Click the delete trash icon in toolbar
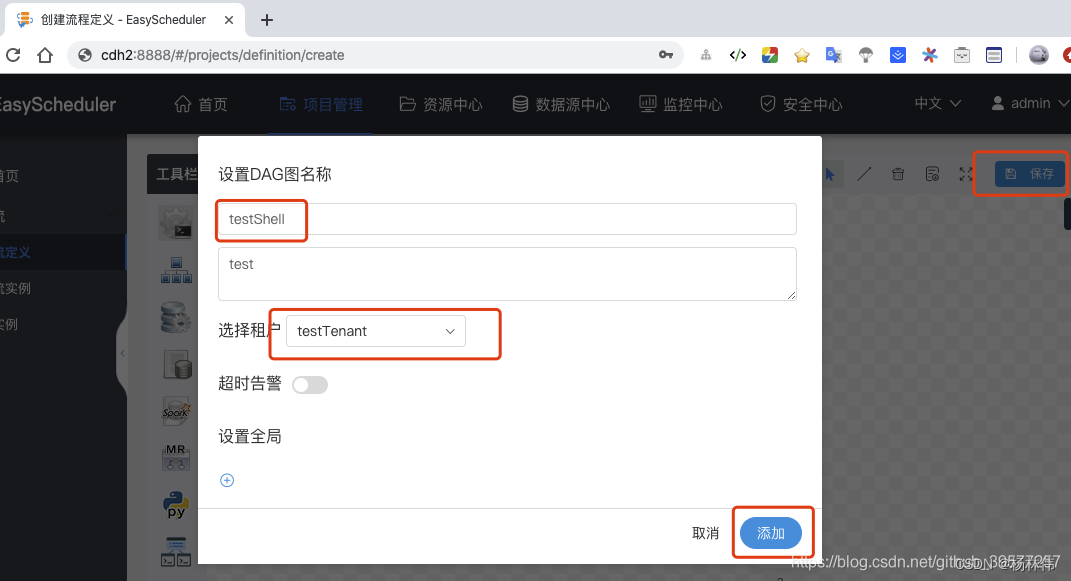This screenshot has height=581, width=1071. 898,174
